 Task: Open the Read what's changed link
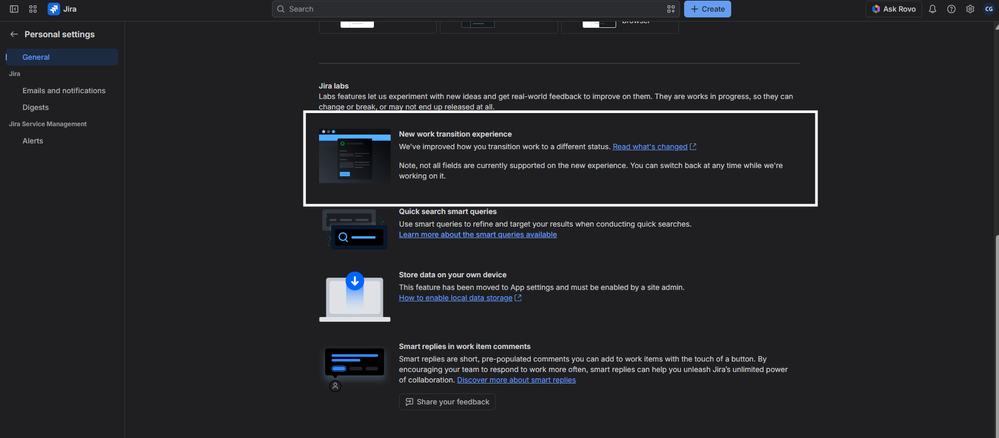(x=650, y=147)
